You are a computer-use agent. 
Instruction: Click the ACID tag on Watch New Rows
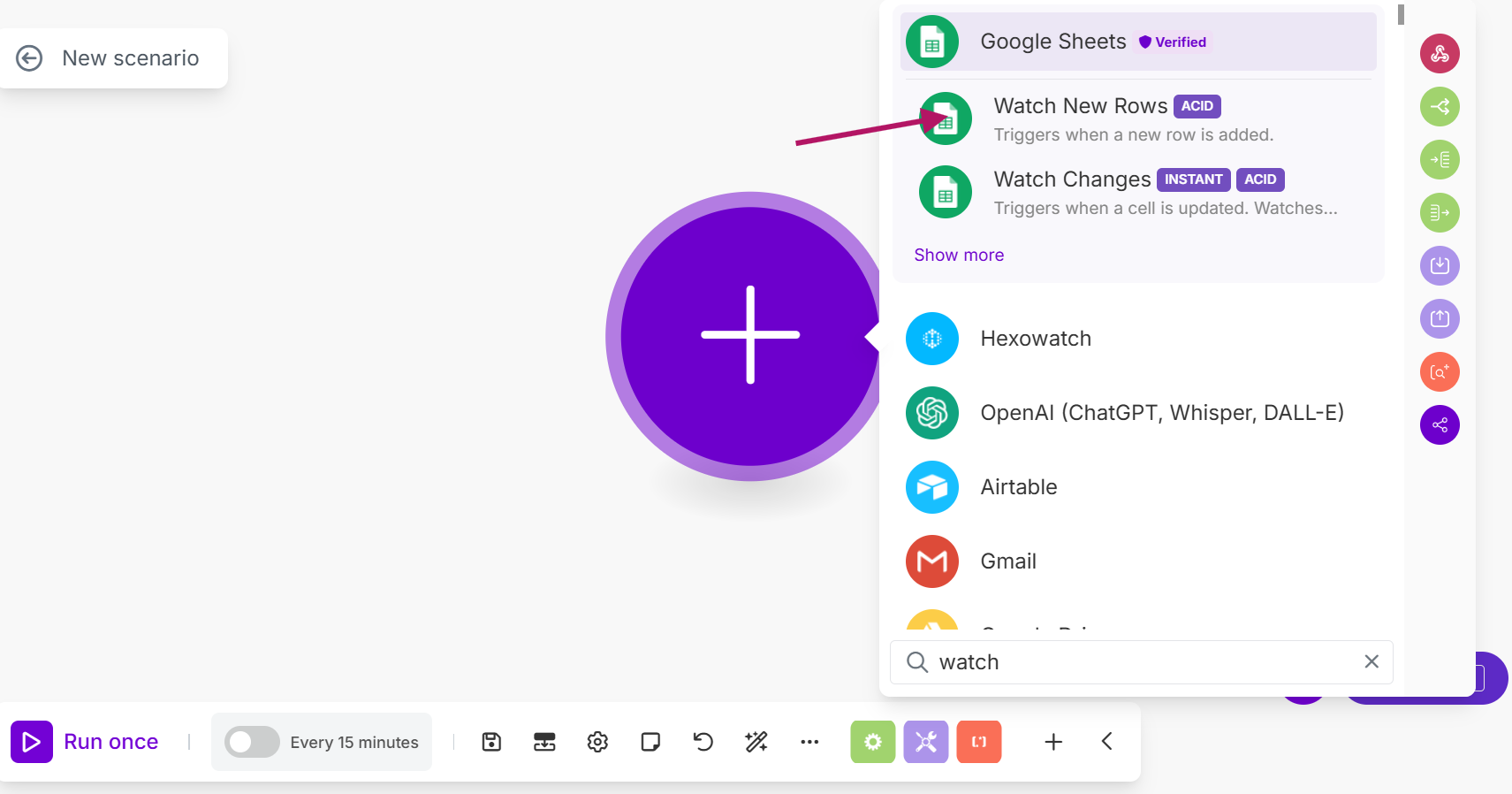(x=1197, y=106)
